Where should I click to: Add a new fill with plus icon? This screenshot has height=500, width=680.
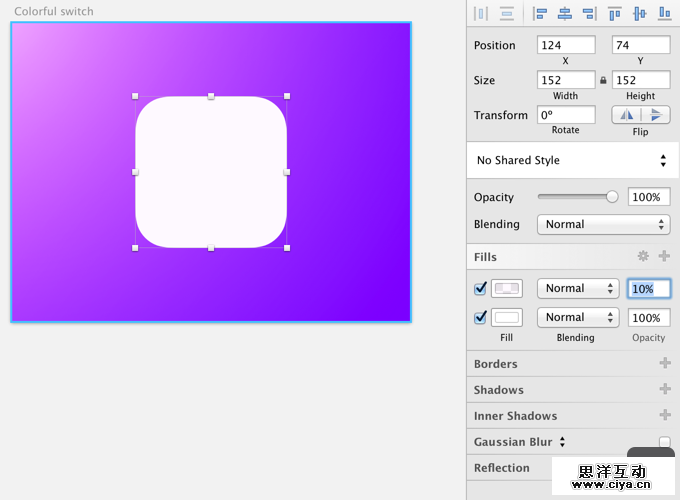[664, 257]
